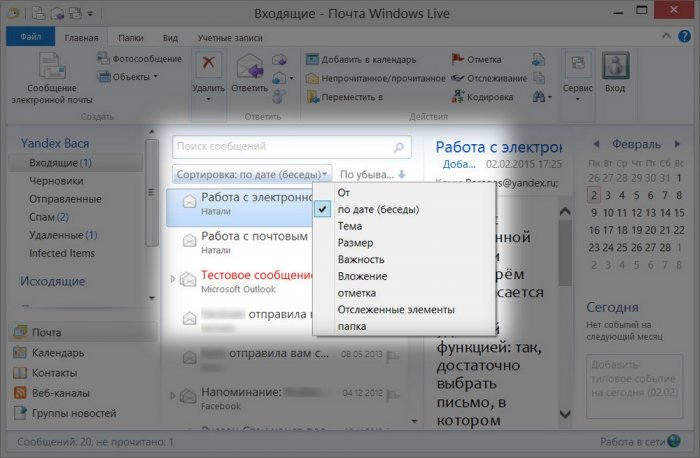Go to the next month arrow after Февраль
Viewport: 700px width, 458px height.
click(677, 144)
